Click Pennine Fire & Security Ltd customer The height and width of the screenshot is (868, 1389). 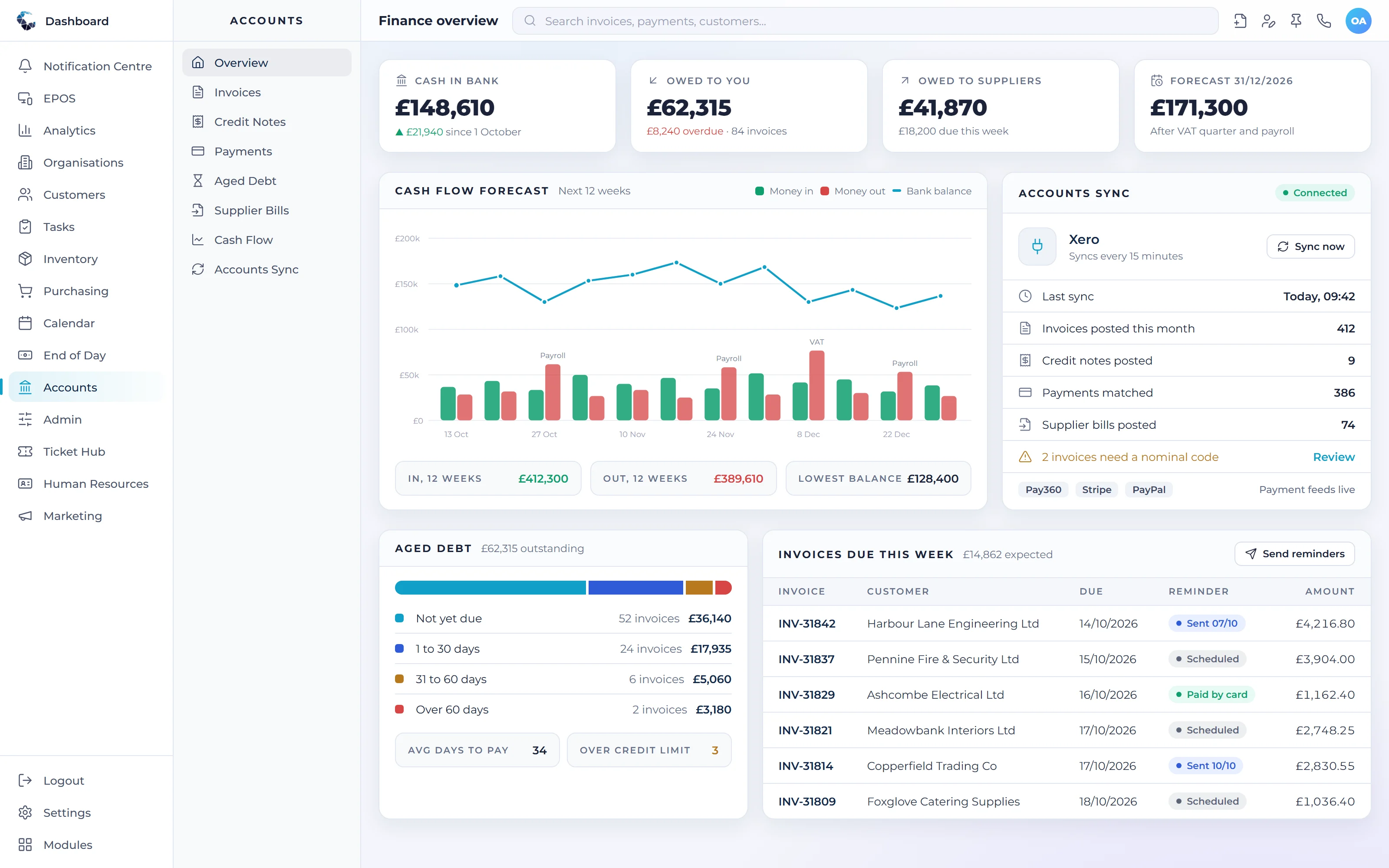tap(943, 659)
